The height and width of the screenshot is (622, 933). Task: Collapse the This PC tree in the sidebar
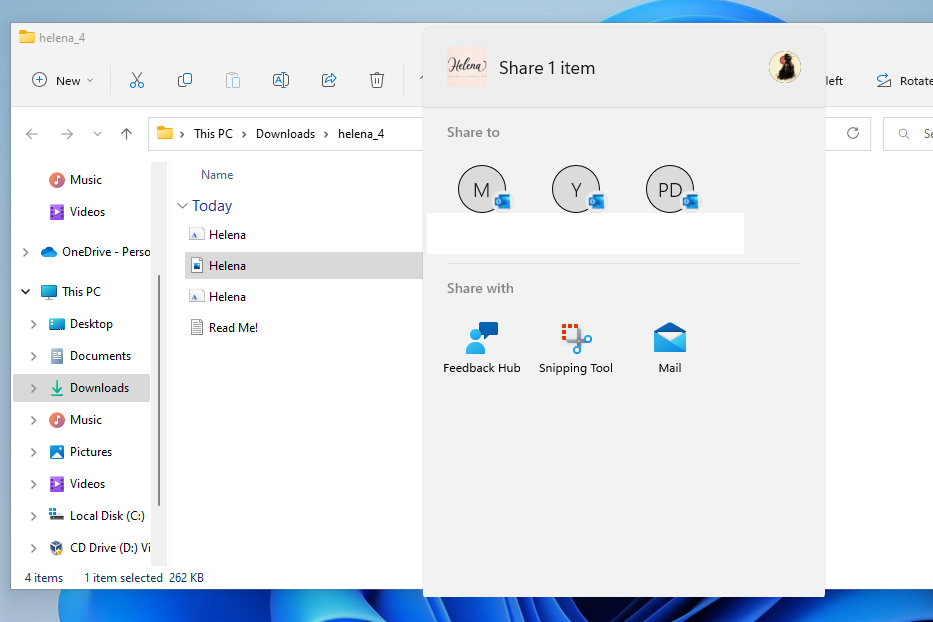(x=24, y=291)
